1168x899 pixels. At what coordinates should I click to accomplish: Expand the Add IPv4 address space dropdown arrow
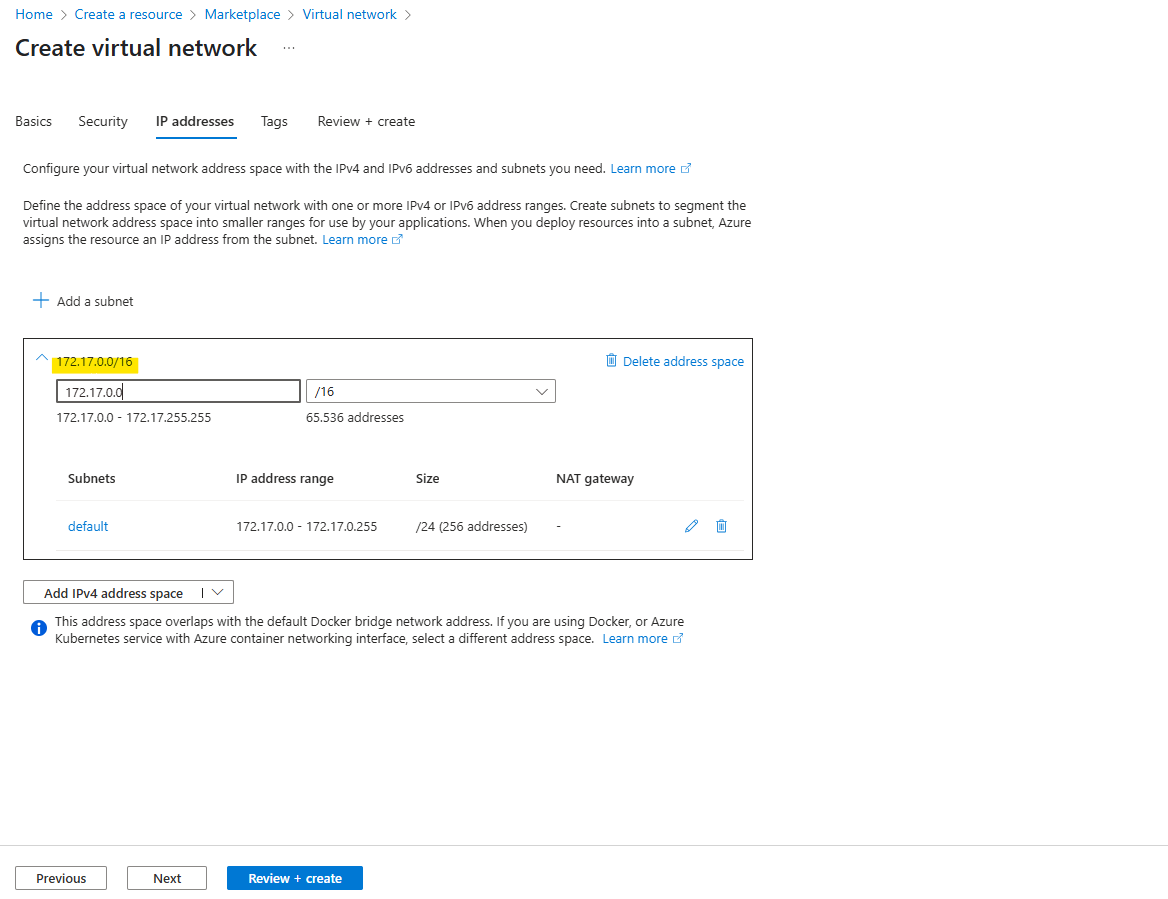[218, 592]
